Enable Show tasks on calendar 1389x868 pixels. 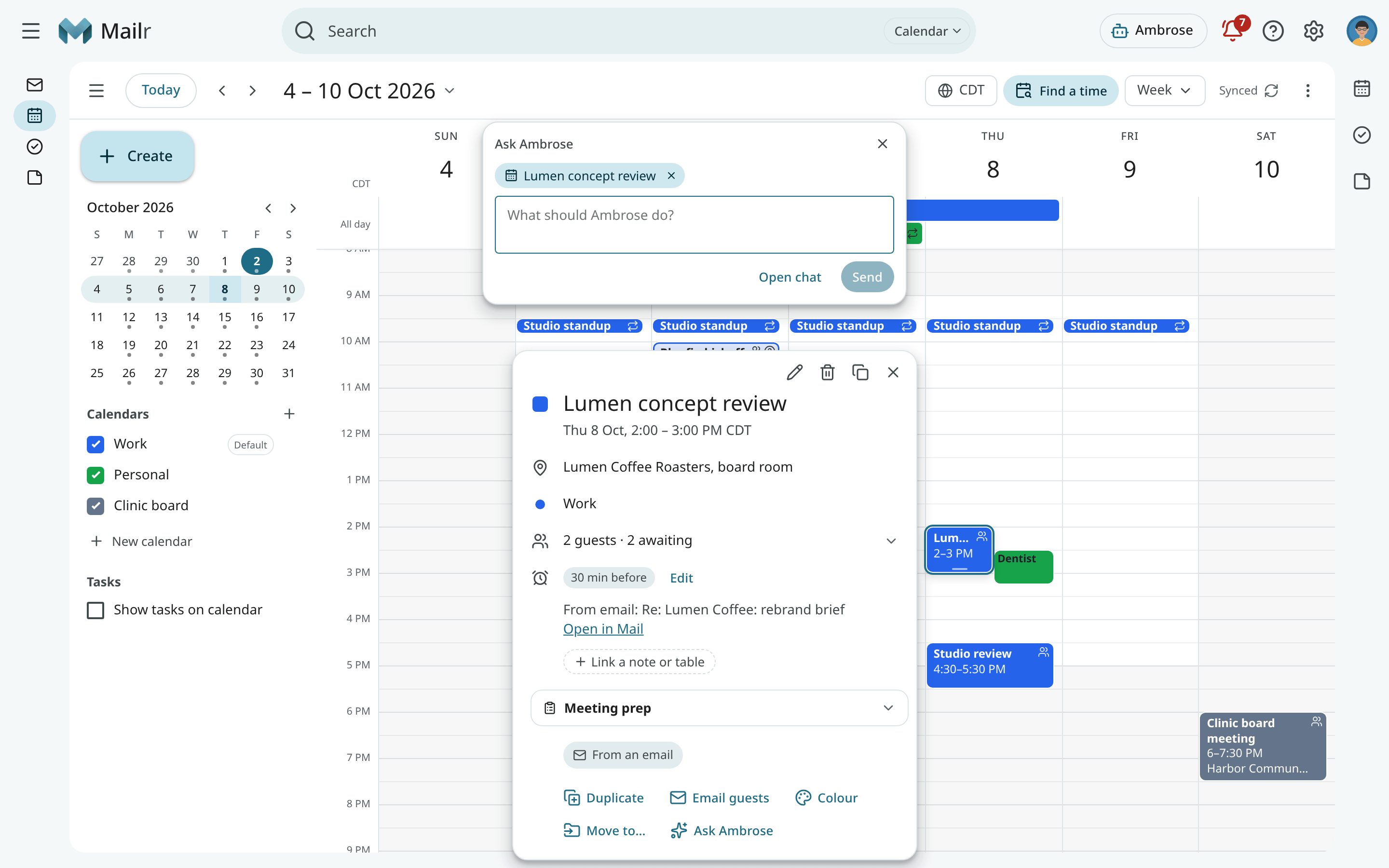click(95, 610)
